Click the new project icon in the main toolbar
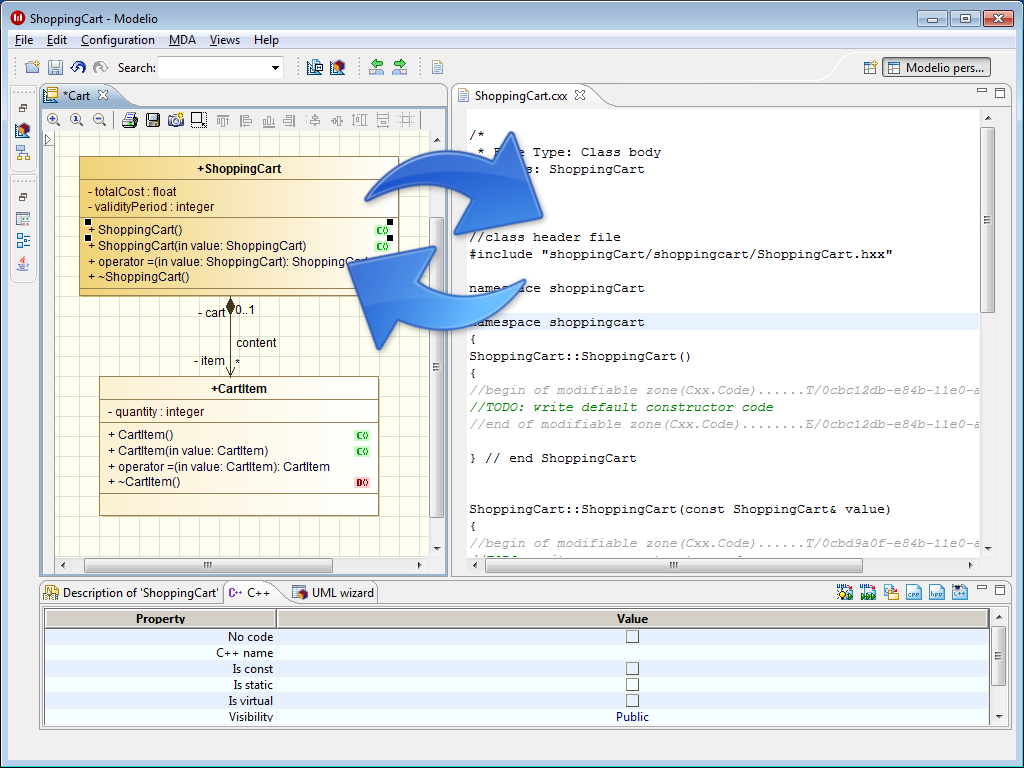 [x=32, y=67]
